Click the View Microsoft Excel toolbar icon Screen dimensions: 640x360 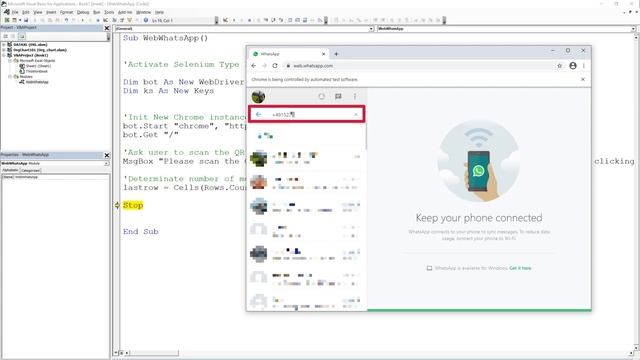pyautogui.click(x=7, y=20)
